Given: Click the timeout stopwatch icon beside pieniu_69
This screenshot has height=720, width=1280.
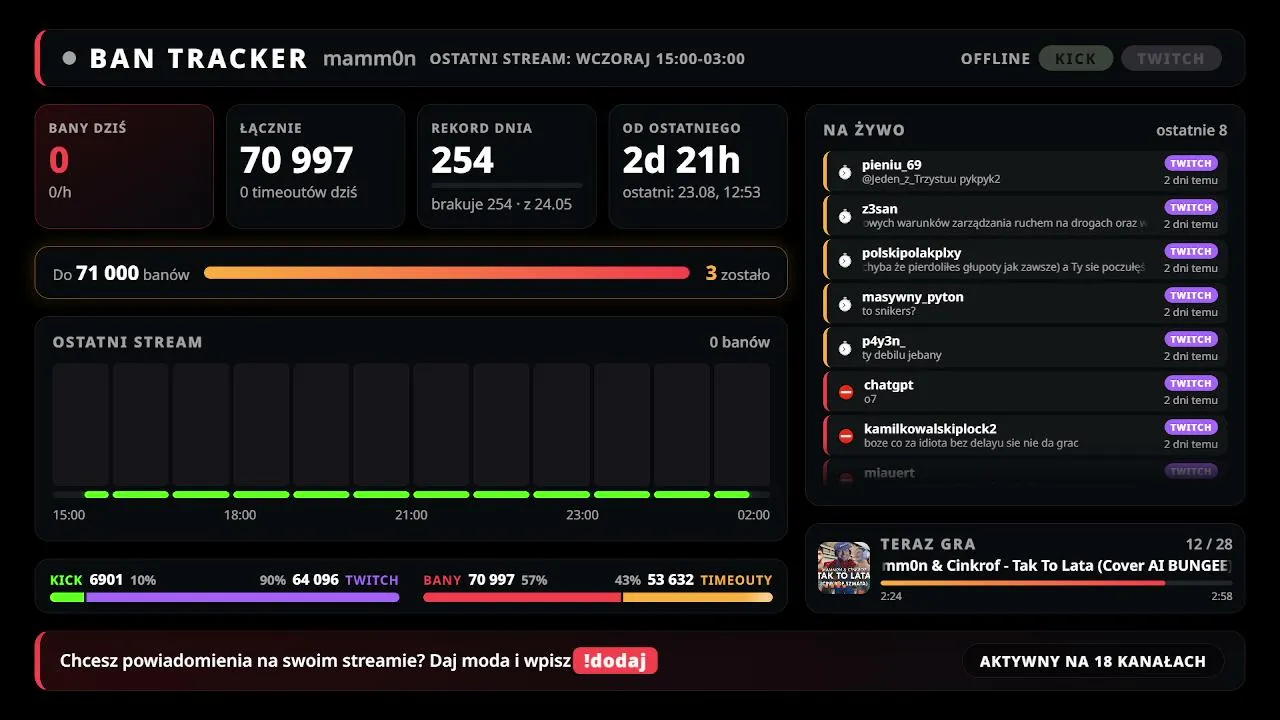Looking at the screenshot, I should 845,172.
